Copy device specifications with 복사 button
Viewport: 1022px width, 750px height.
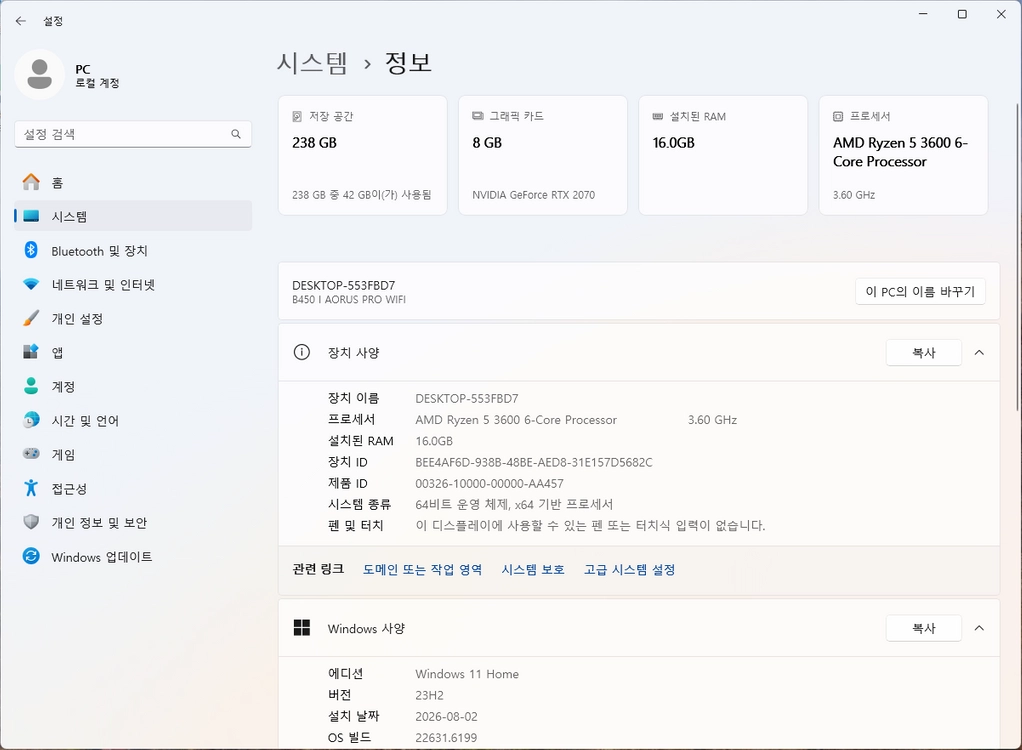point(924,353)
